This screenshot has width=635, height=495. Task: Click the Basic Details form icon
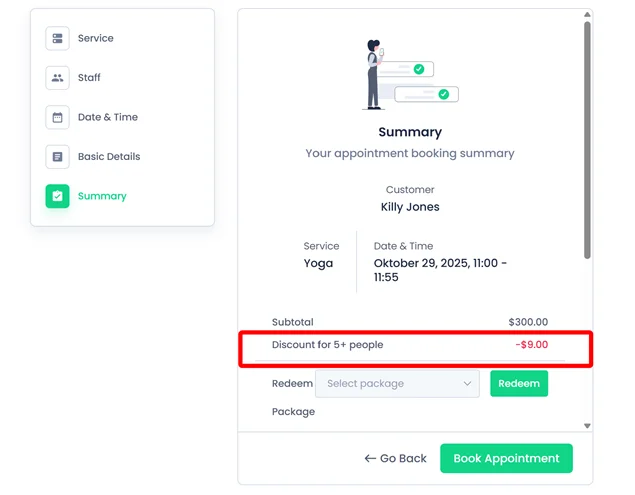(x=57, y=157)
